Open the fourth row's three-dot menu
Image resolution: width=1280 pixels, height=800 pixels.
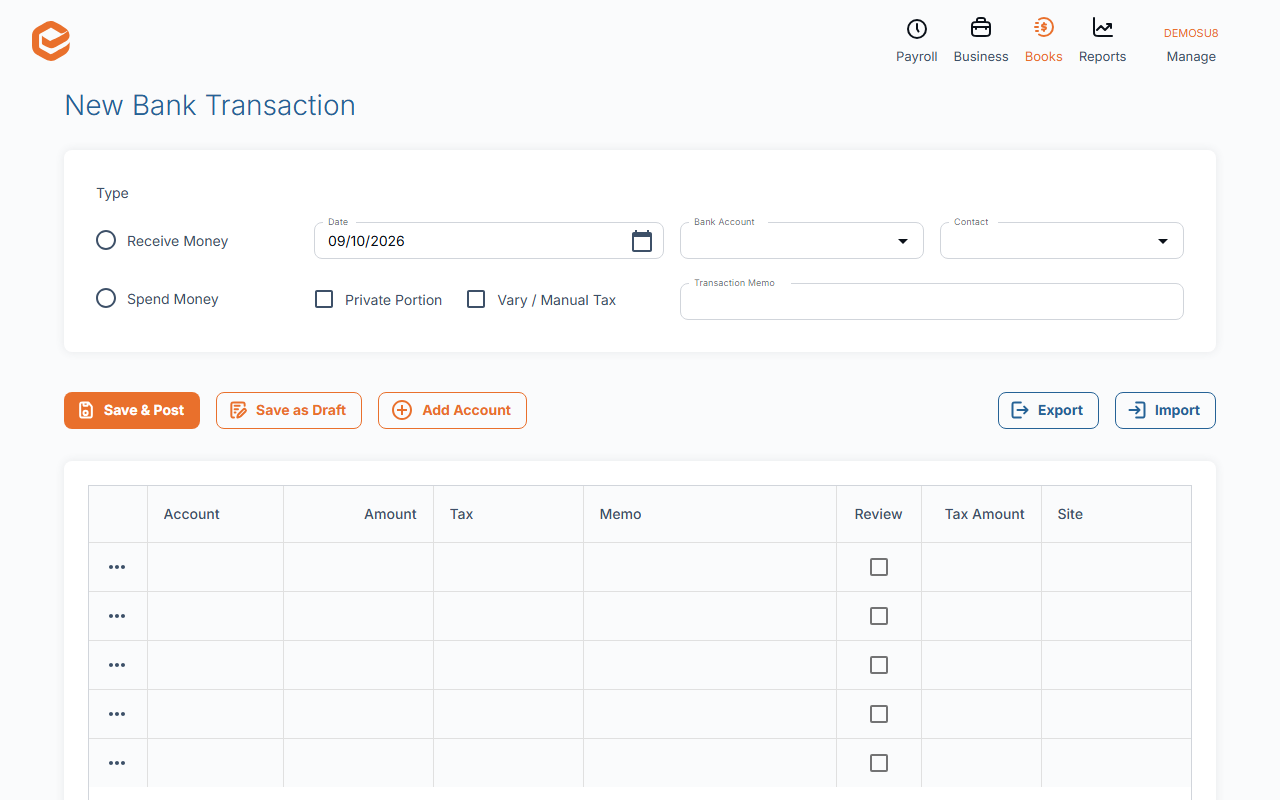pyautogui.click(x=117, y=714)
